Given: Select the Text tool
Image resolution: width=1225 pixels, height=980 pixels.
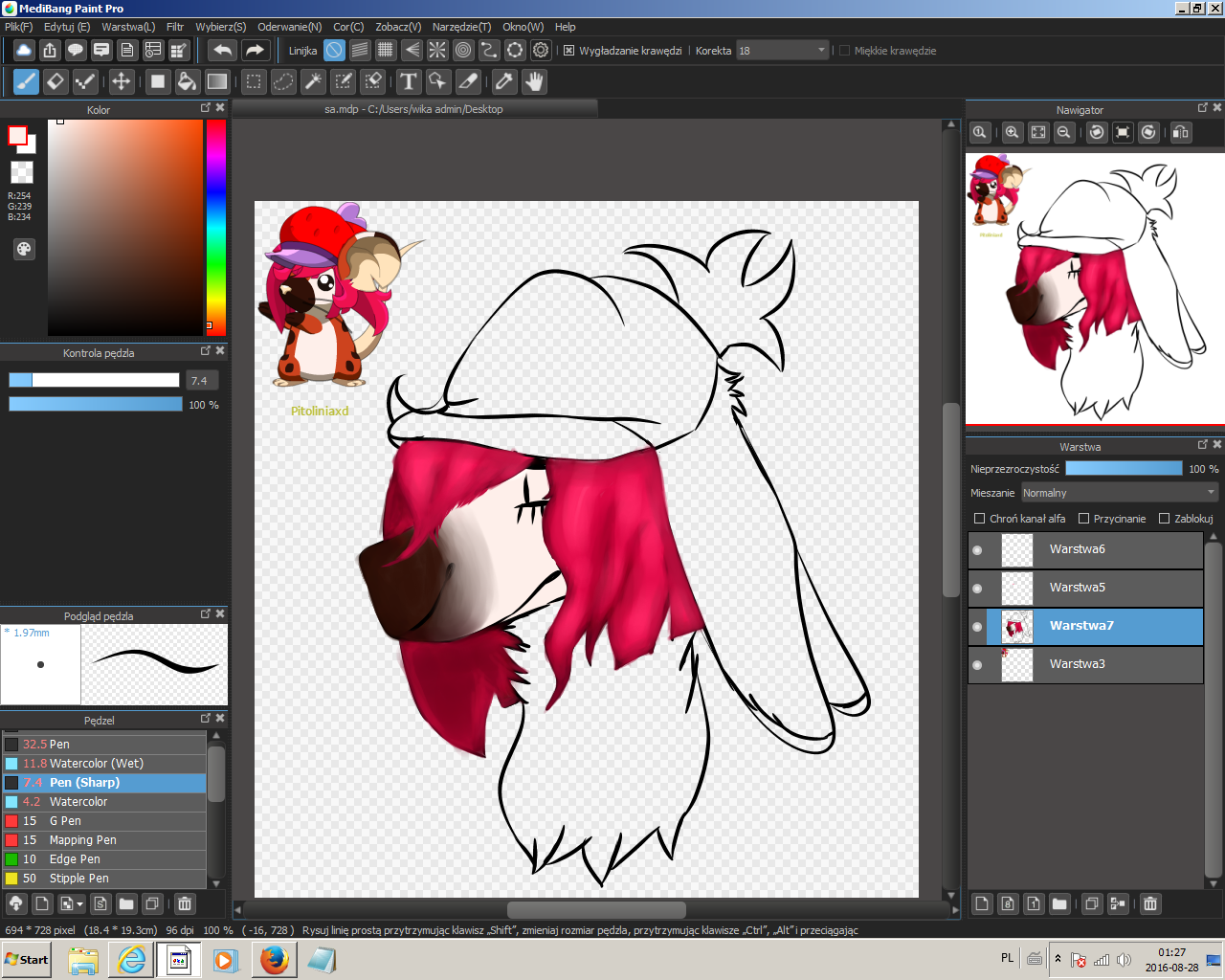Looking at the screenshot, I should [x=409, y=81].
